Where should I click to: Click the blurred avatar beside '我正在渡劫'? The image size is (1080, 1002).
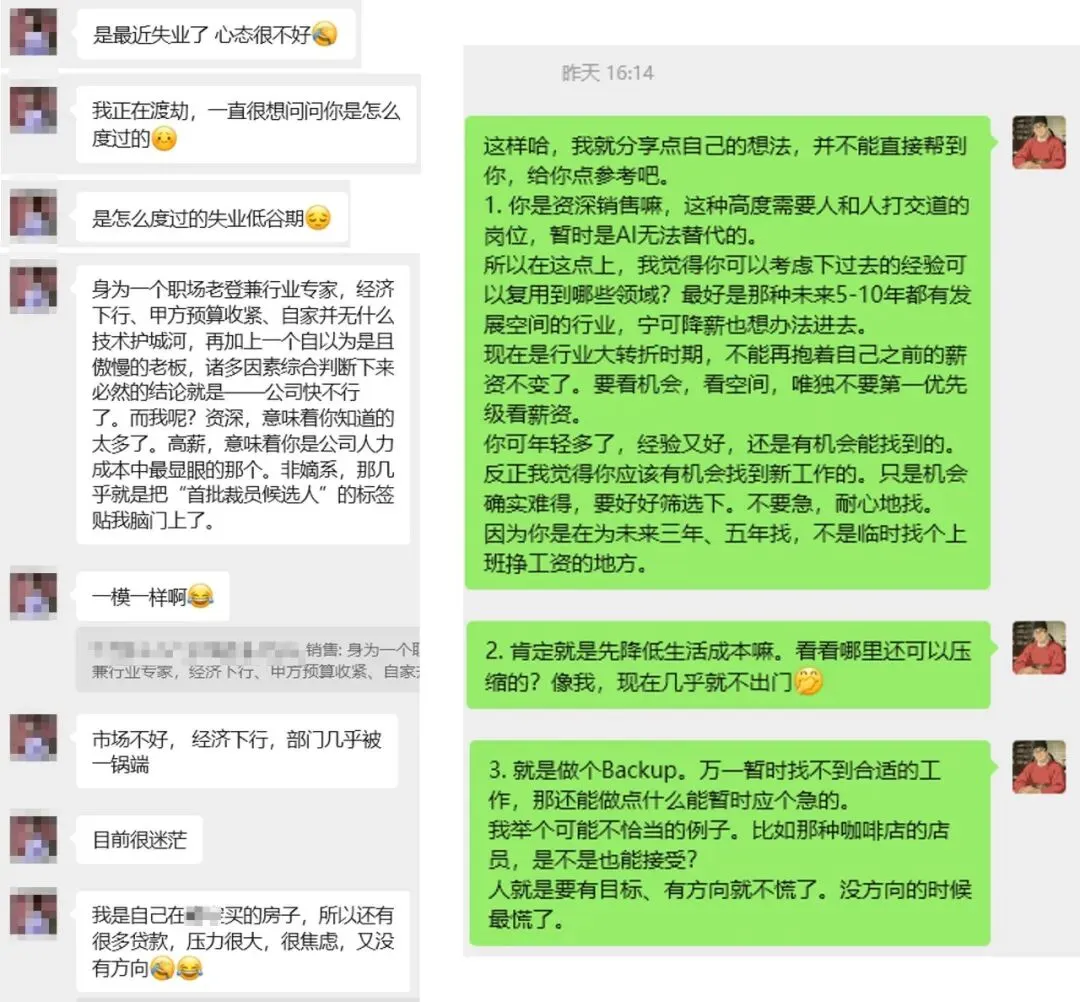[33, 110]
